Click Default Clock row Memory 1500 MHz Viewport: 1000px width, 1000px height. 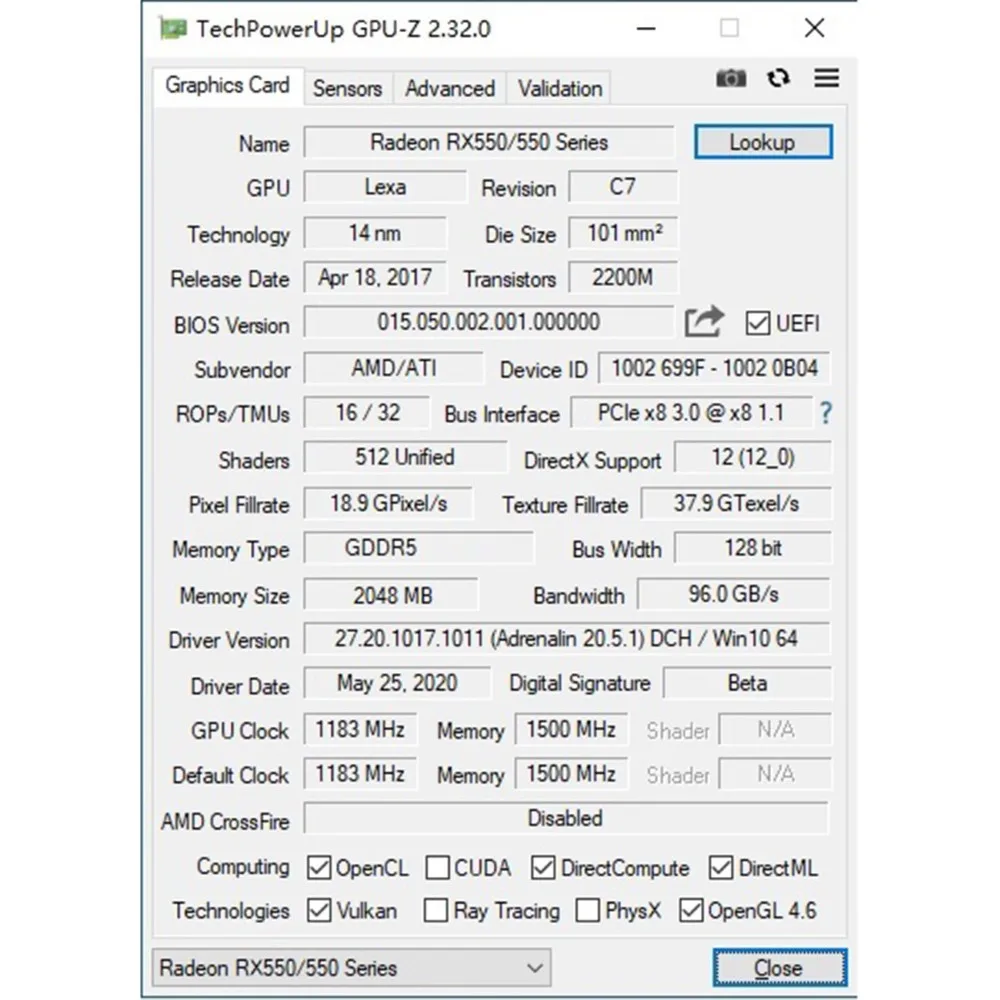pos(571,774)
